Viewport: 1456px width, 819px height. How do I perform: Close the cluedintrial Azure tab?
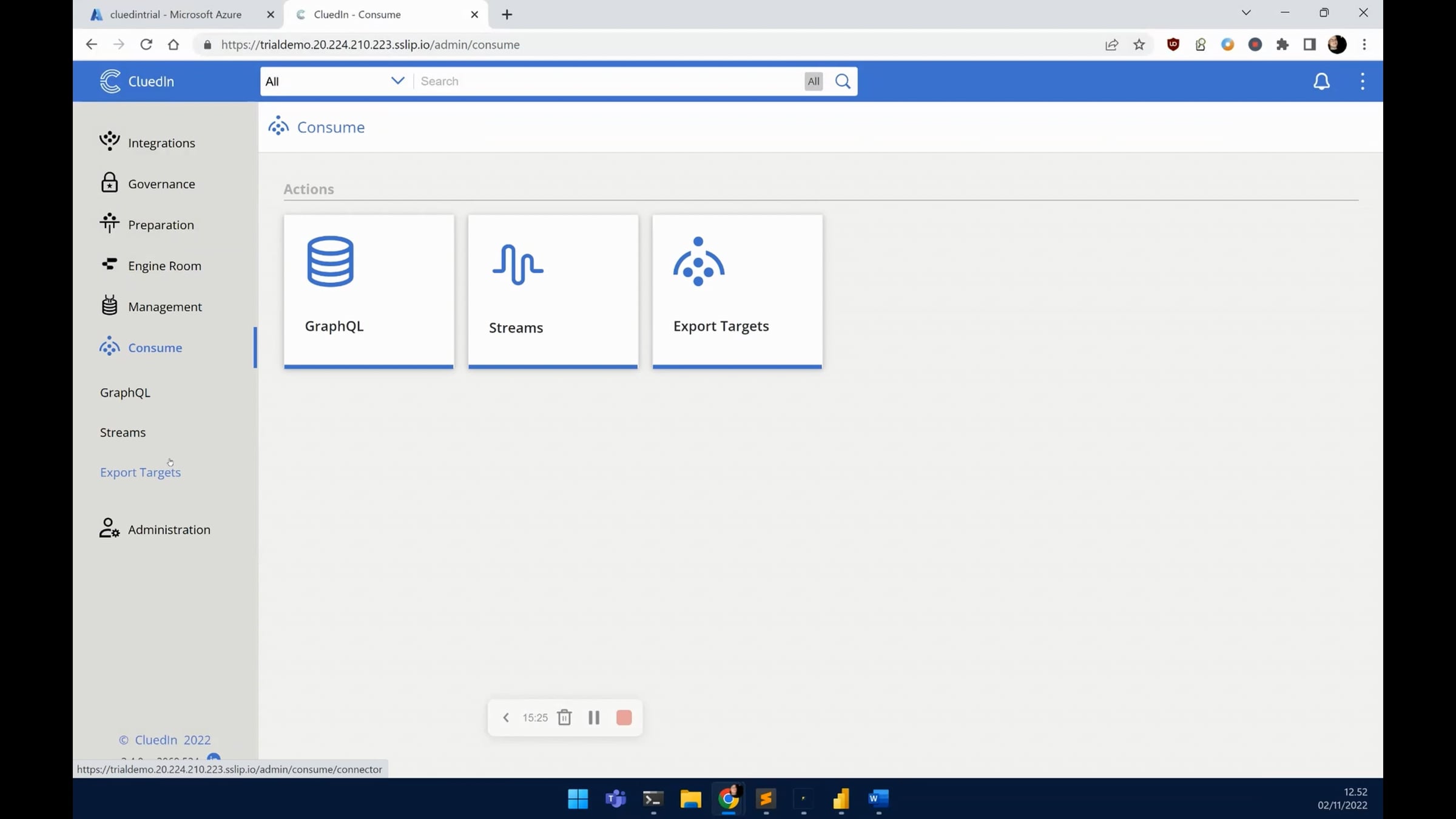pos(271,15)
